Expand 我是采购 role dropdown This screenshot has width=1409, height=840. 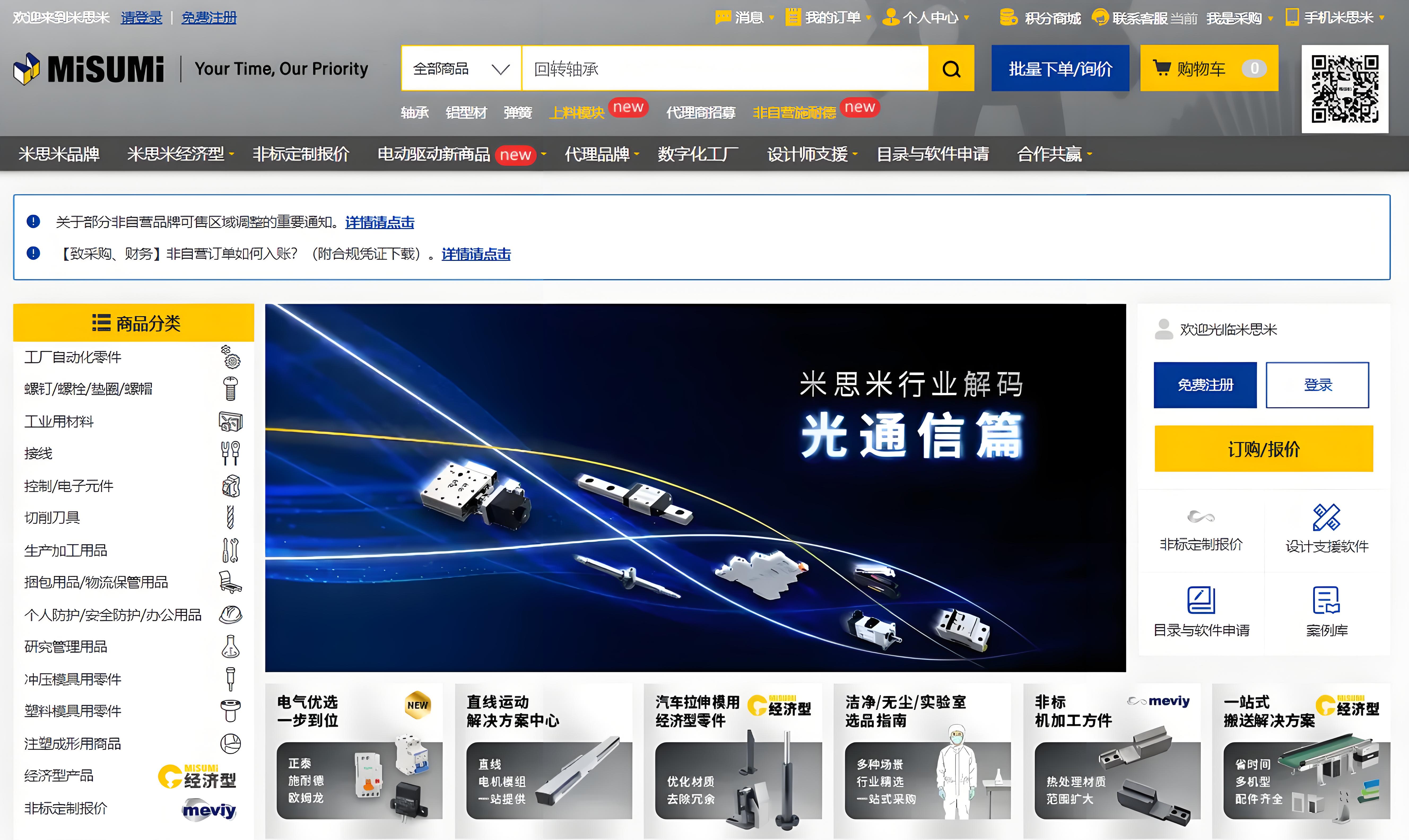click(x=1270, y=18)
